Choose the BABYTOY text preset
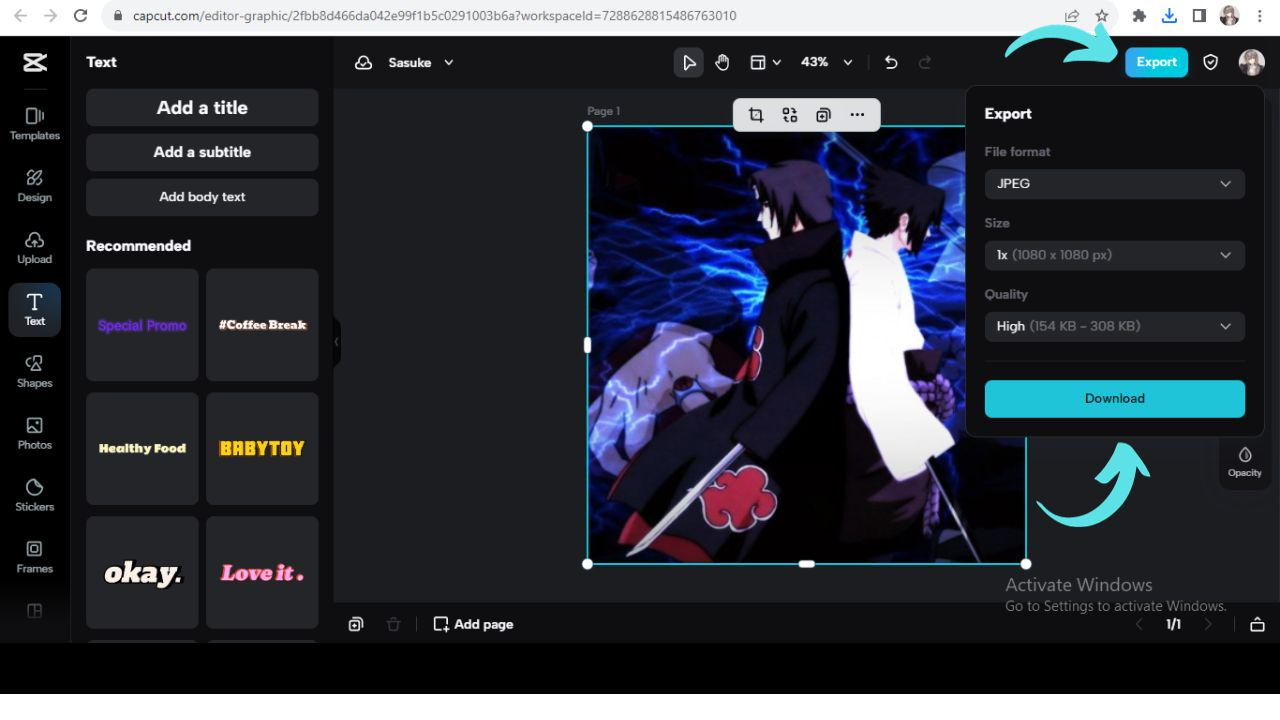Image resolution: width=1280 pixels, height=720 pixels. tap(262, 449)
